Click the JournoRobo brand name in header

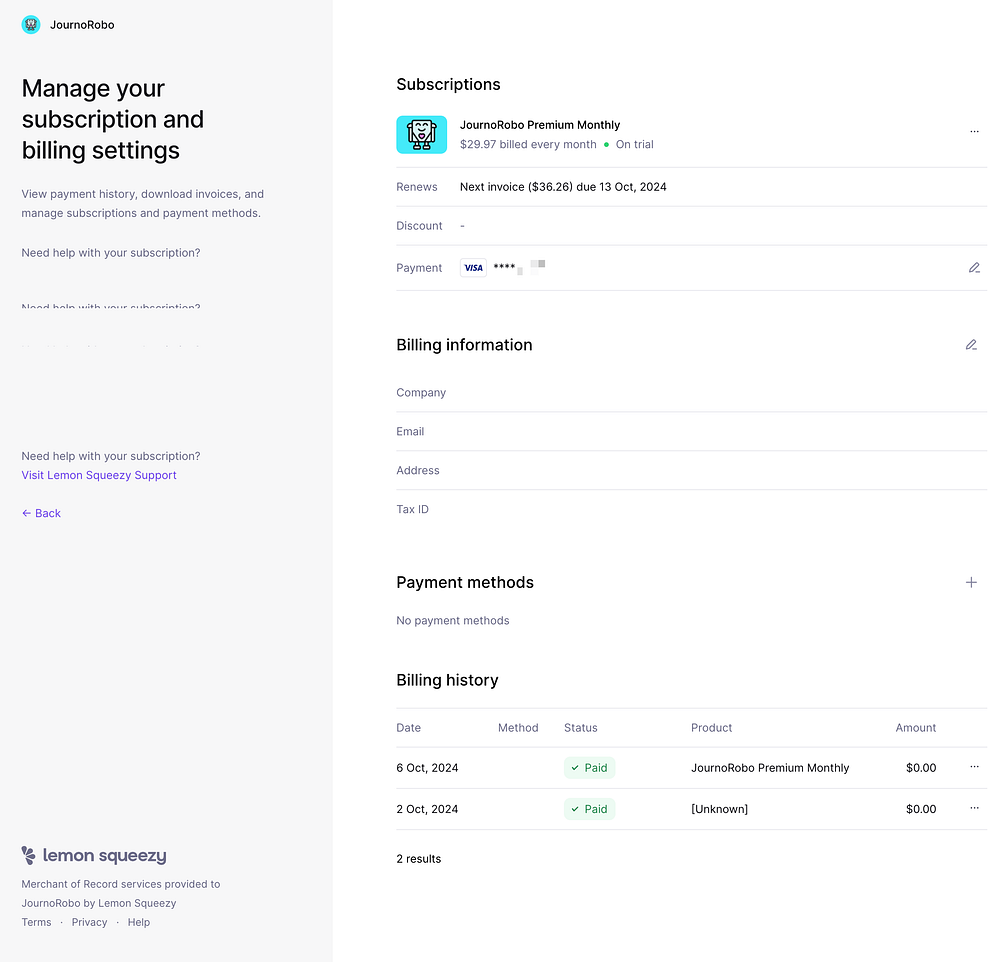point(82,25)
